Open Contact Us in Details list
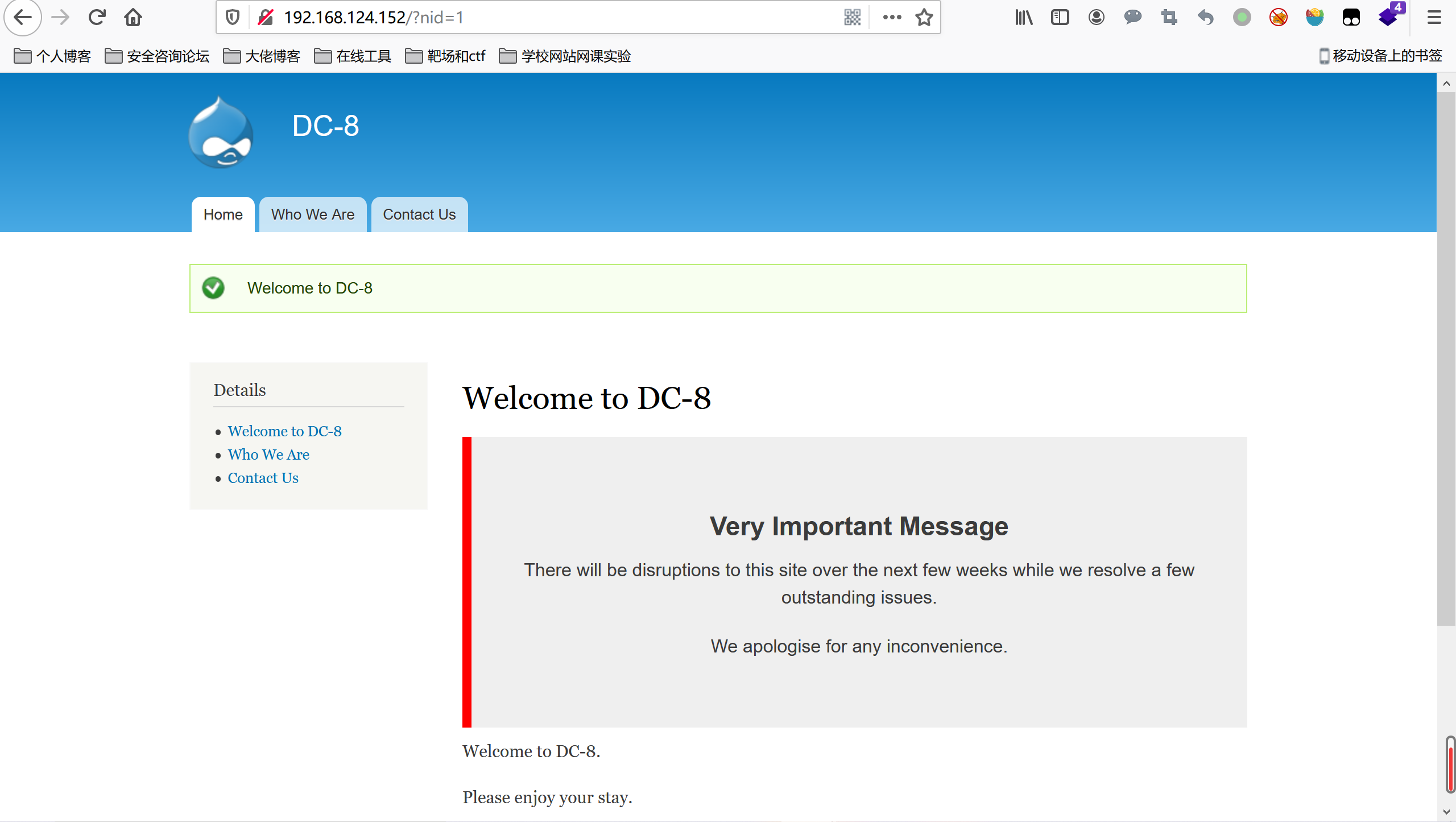 coord(263,478)
